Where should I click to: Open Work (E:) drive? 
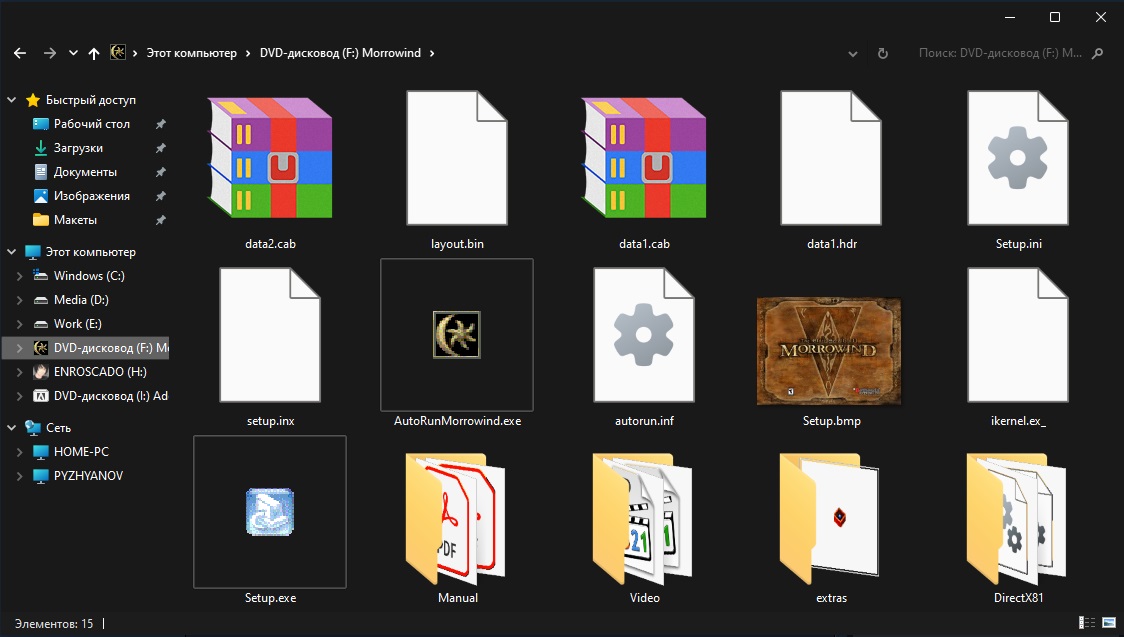(77, 324)
